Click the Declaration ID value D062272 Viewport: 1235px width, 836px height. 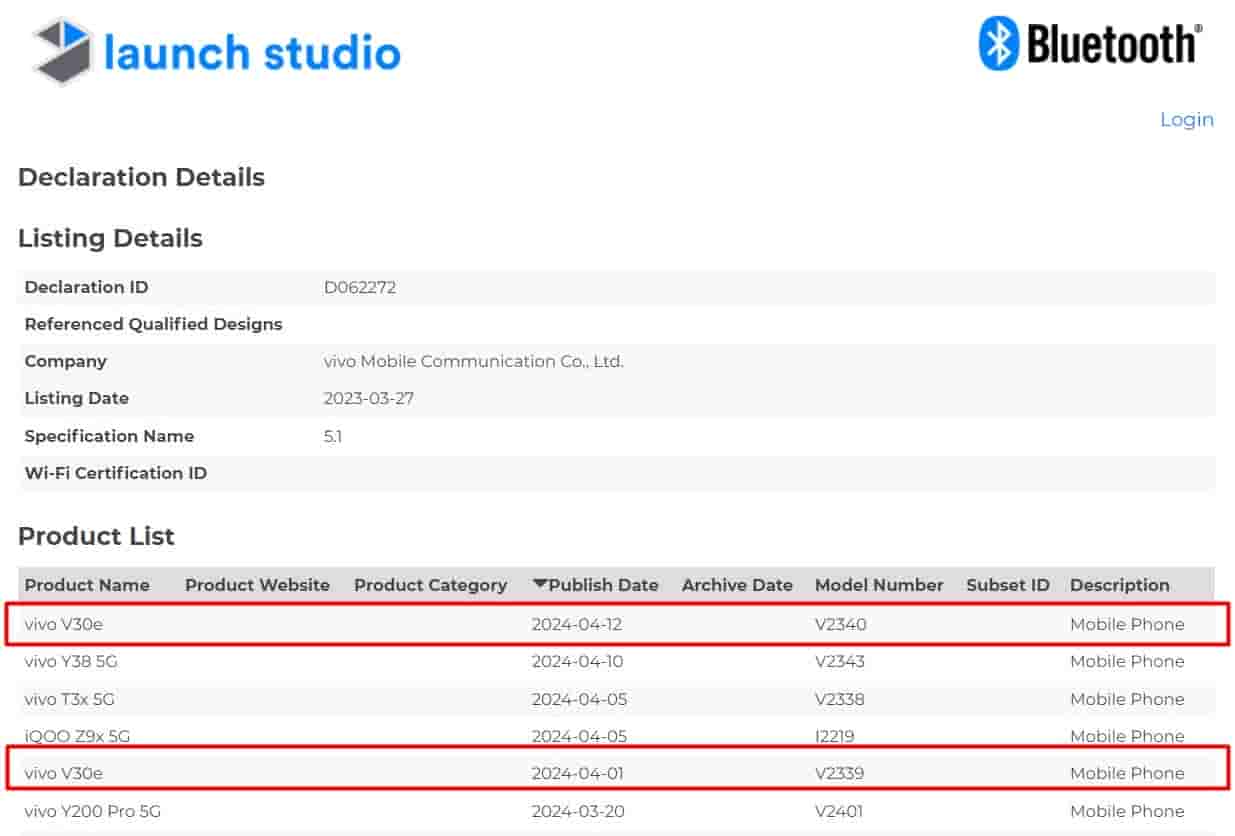[x=360, y=287]
